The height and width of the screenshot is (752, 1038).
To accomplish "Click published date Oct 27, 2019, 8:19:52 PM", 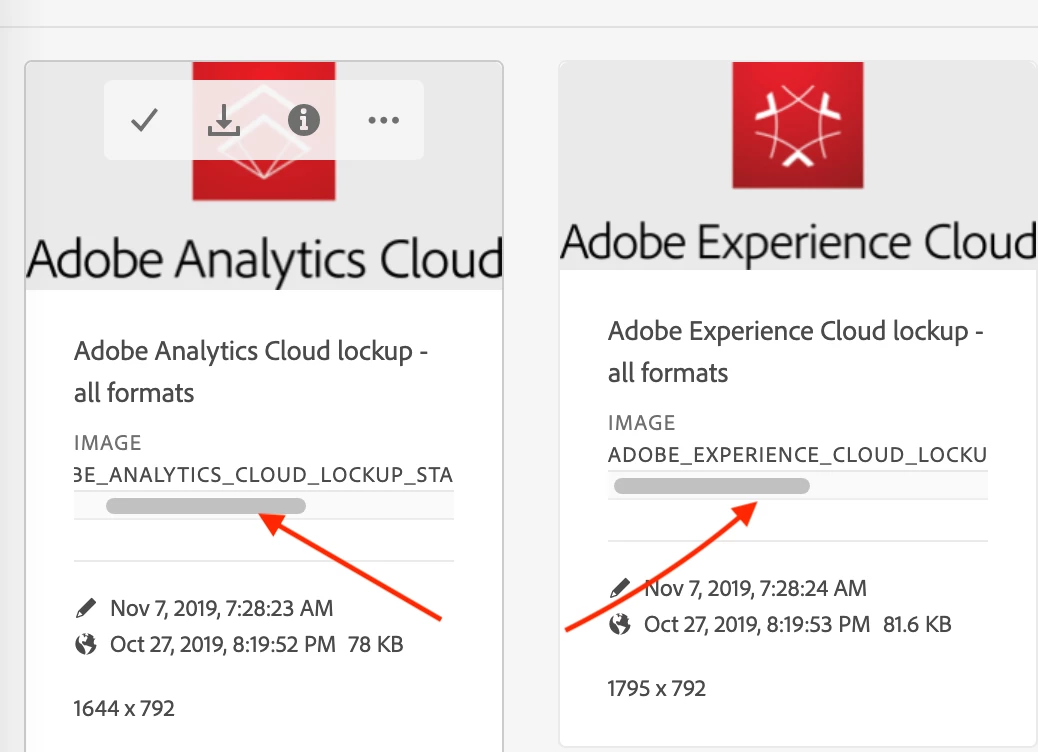I will (x=223, y=644).
